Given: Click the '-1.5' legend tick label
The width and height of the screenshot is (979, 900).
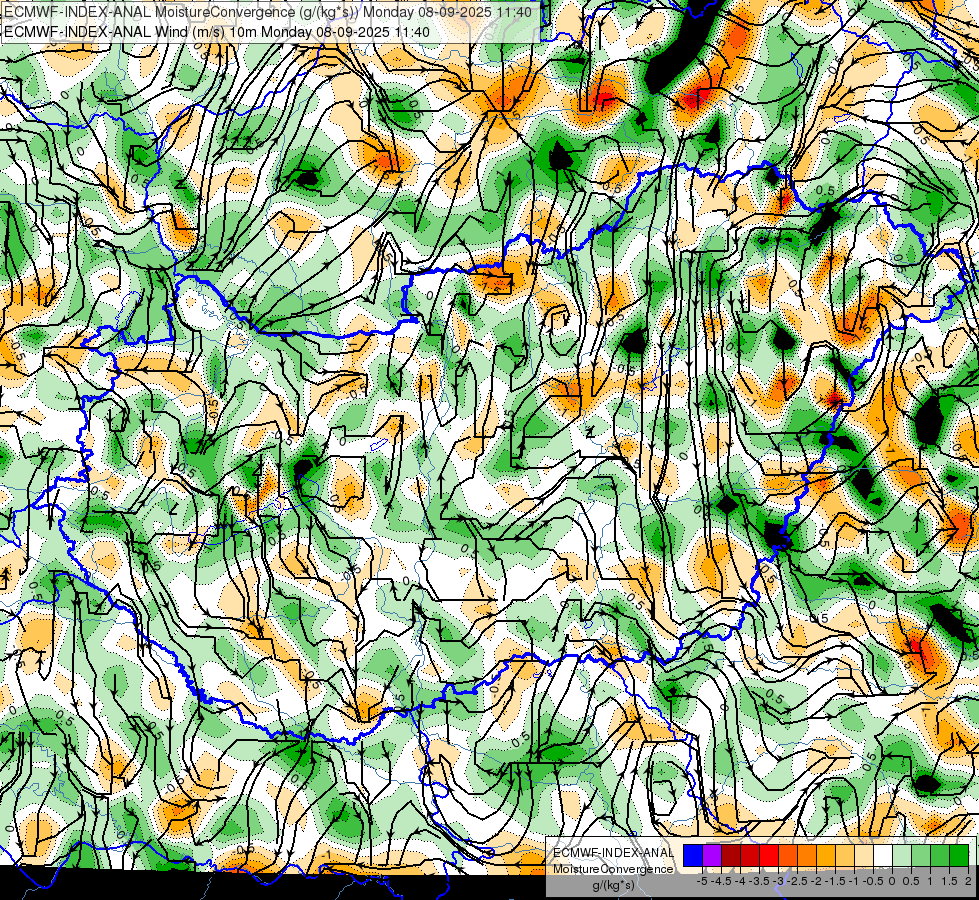Looking at the screenshot, I should click(x=835, y=881).
